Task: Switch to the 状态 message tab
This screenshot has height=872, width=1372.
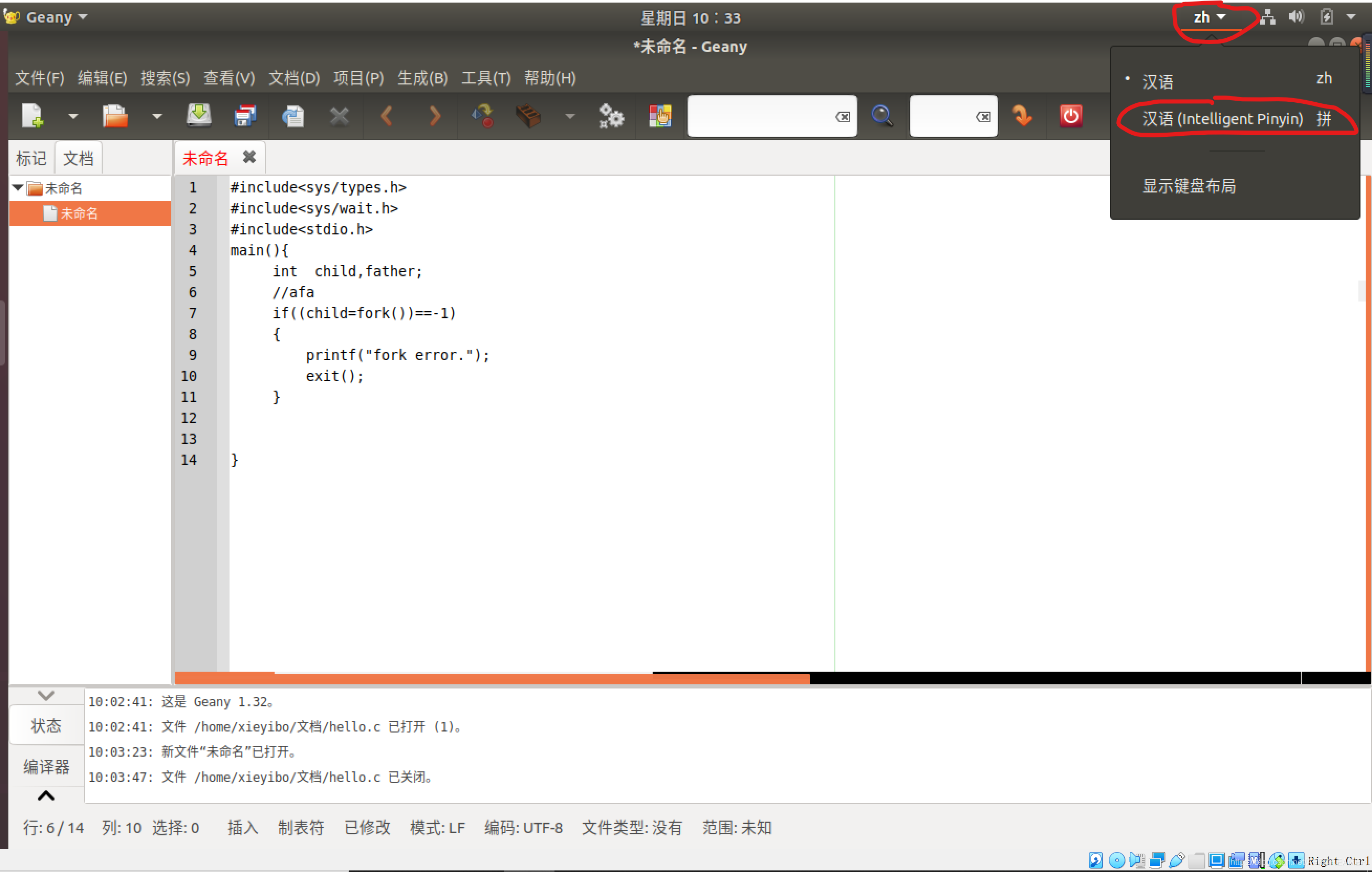Action: pyautogui.click(x=46, y=726)
